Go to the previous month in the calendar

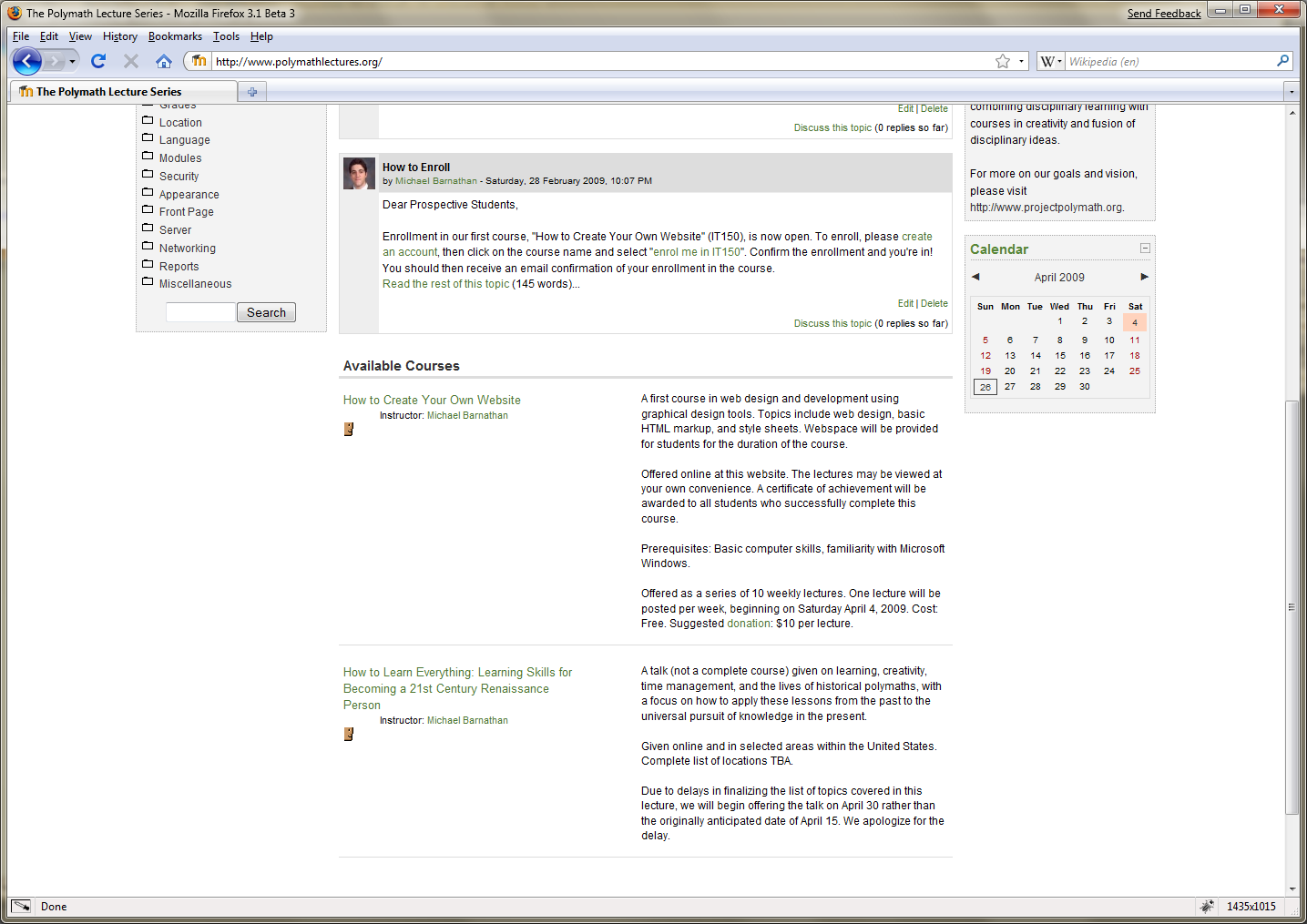coord(975,277)
